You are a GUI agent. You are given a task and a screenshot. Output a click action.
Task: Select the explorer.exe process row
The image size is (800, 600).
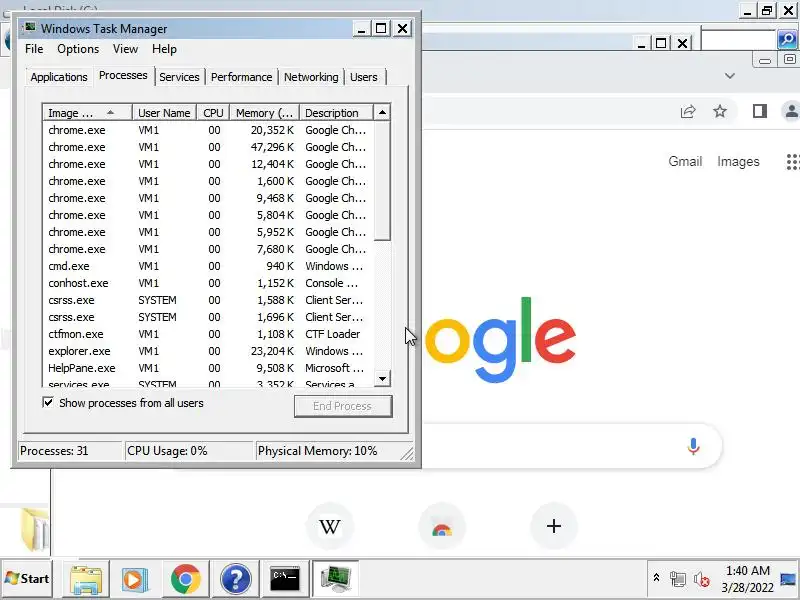click(208, 351)
